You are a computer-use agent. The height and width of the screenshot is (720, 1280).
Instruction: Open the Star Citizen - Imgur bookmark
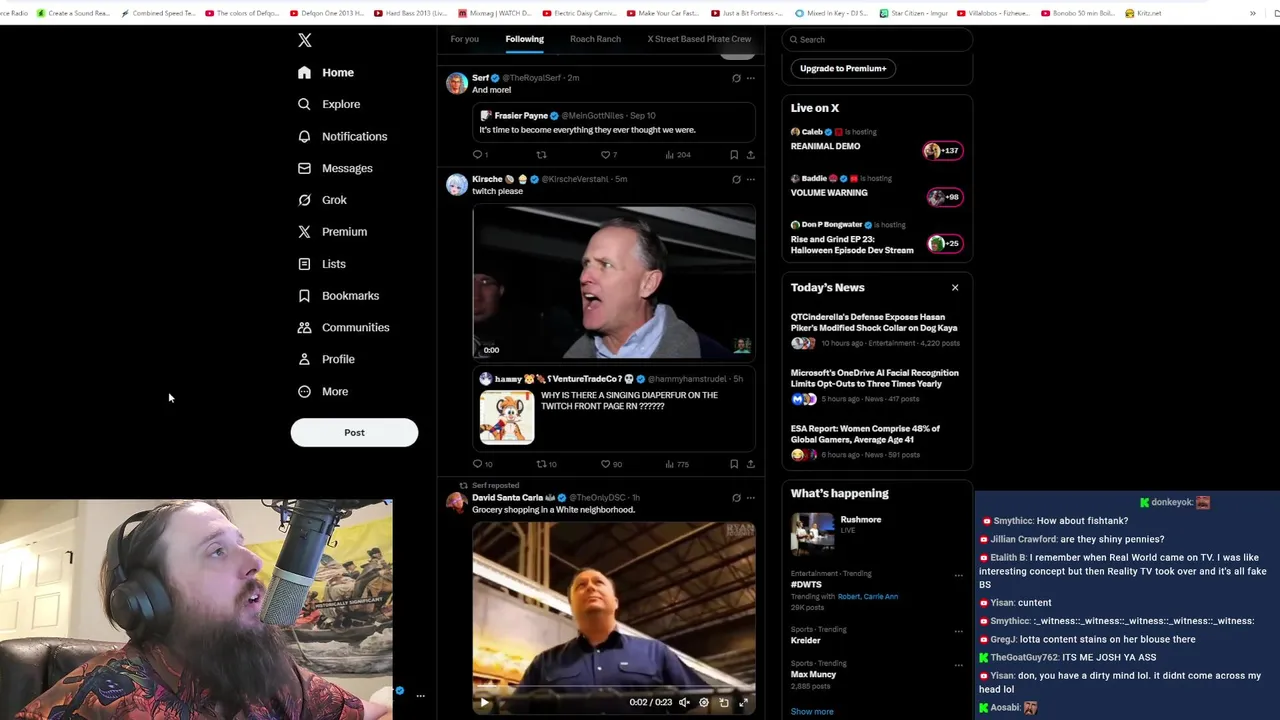(915, 13)
